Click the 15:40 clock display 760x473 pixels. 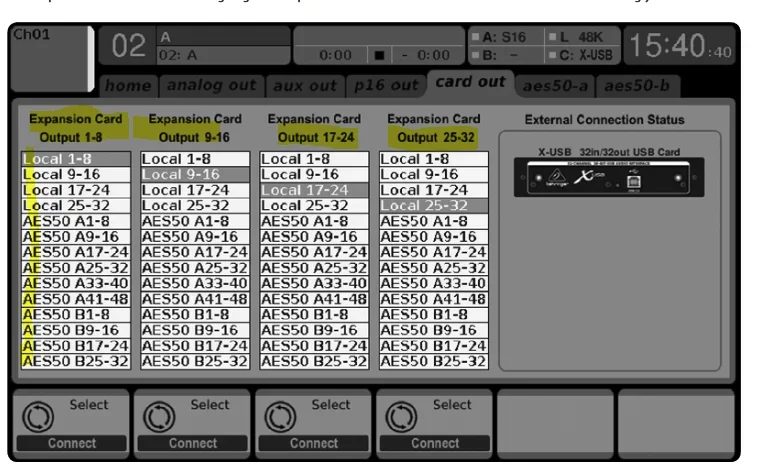(x=680, y=46)
